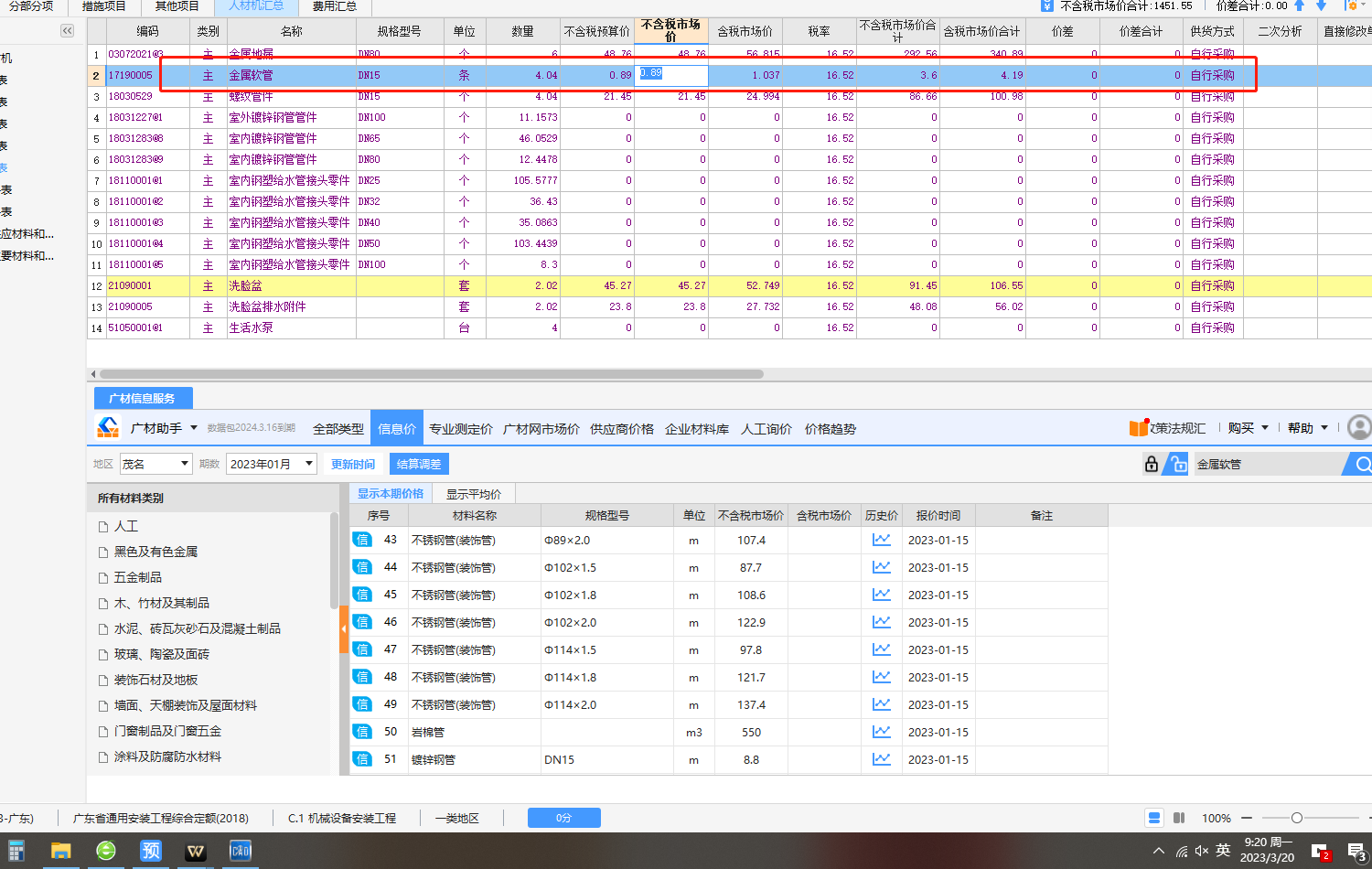Click the 信 icon on row 51 镀锌钢管
The height and width of the screenshot is (869, 1372).
[362, 759]
